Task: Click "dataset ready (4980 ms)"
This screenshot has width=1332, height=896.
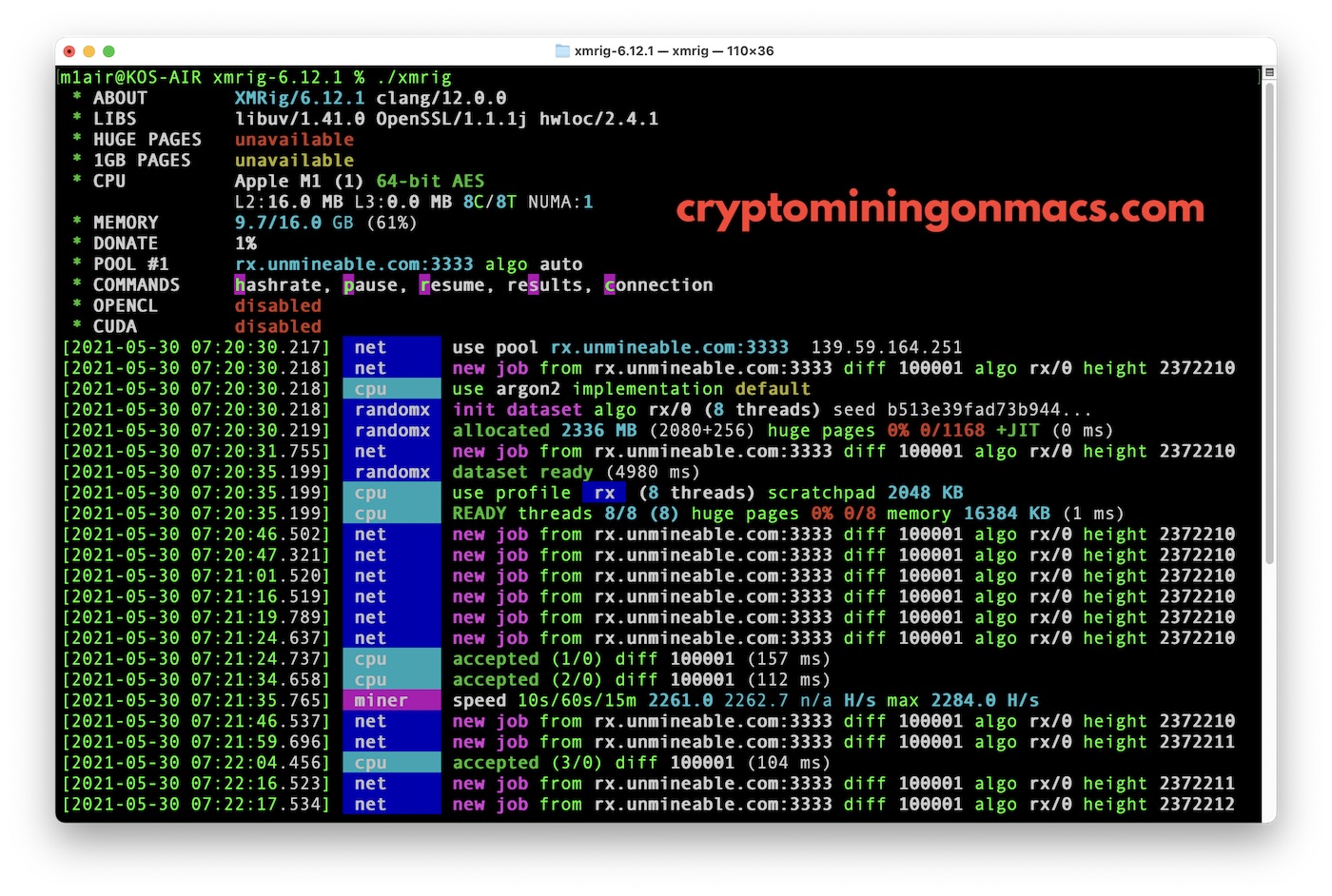Action: pos(577,473)
